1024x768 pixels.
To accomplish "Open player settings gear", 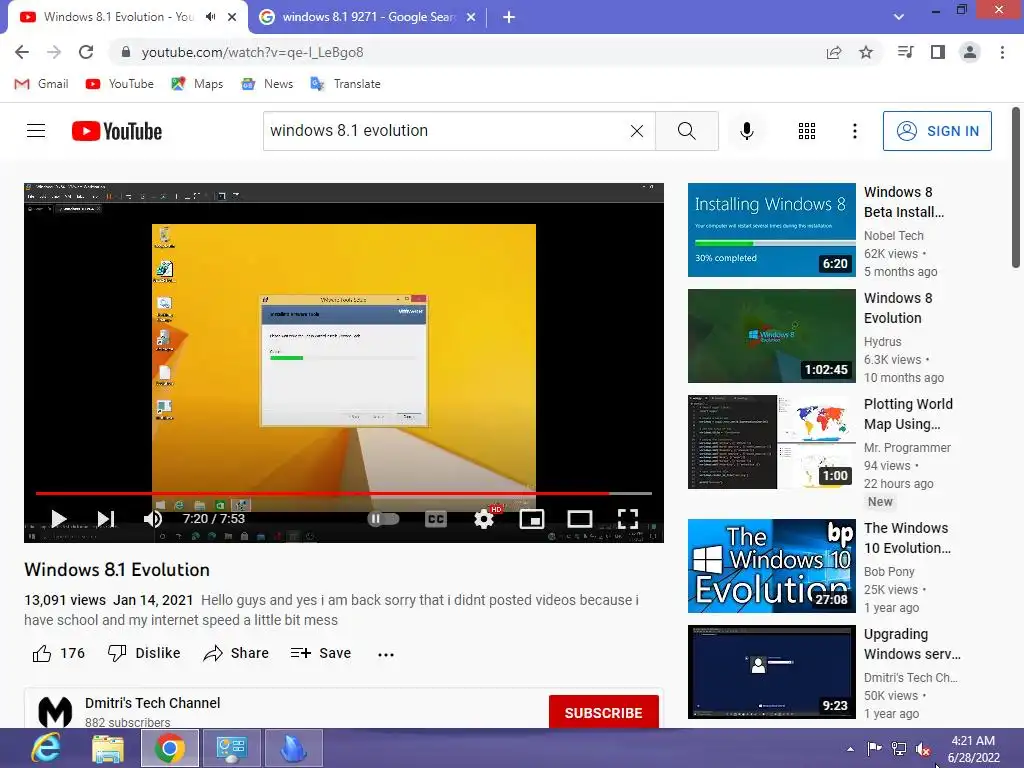I will (484, 519).
